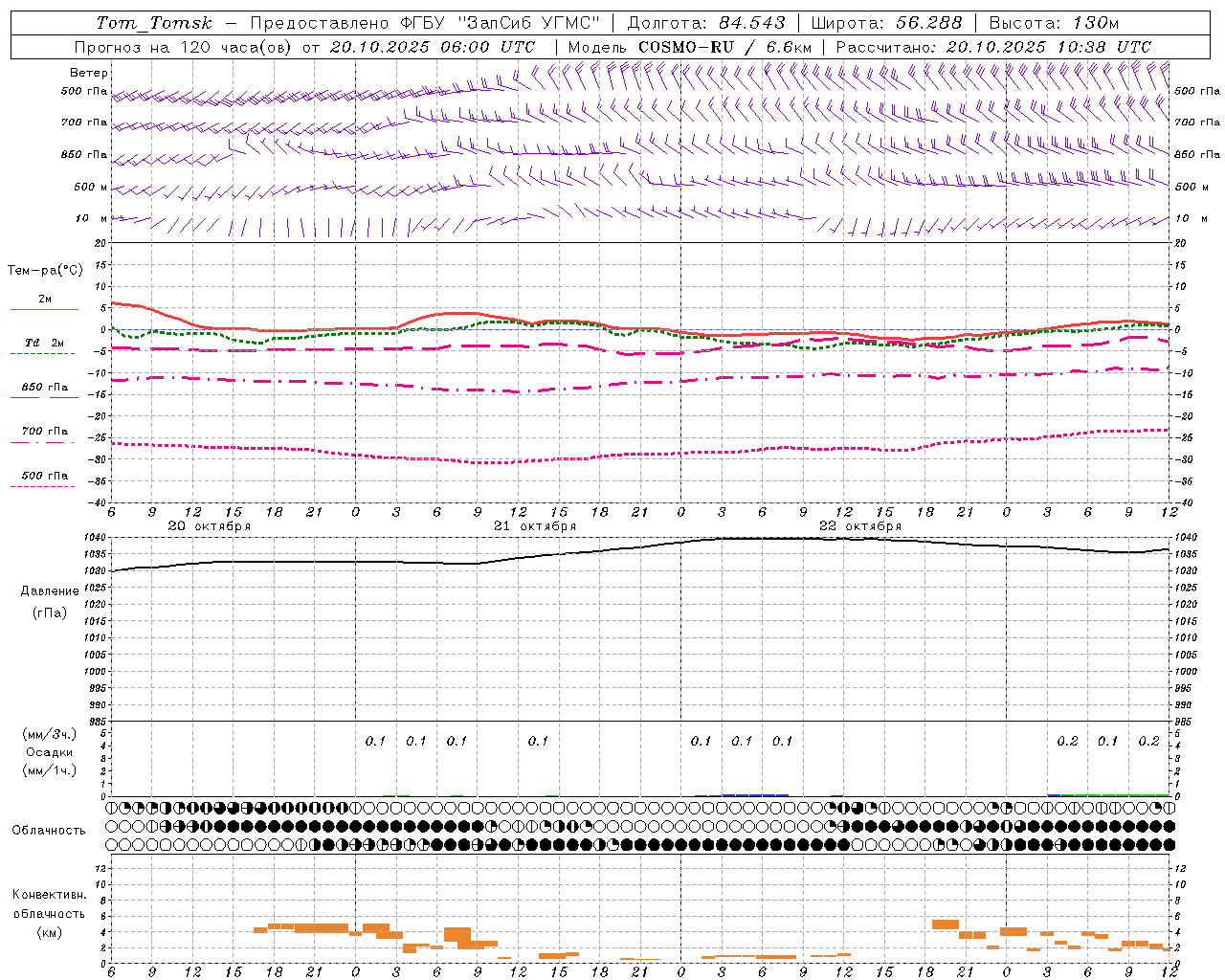The width and height of the screenshot is (1225, 980).
Task: Click the Облачность row label
Action: click(x=49, y=831)
